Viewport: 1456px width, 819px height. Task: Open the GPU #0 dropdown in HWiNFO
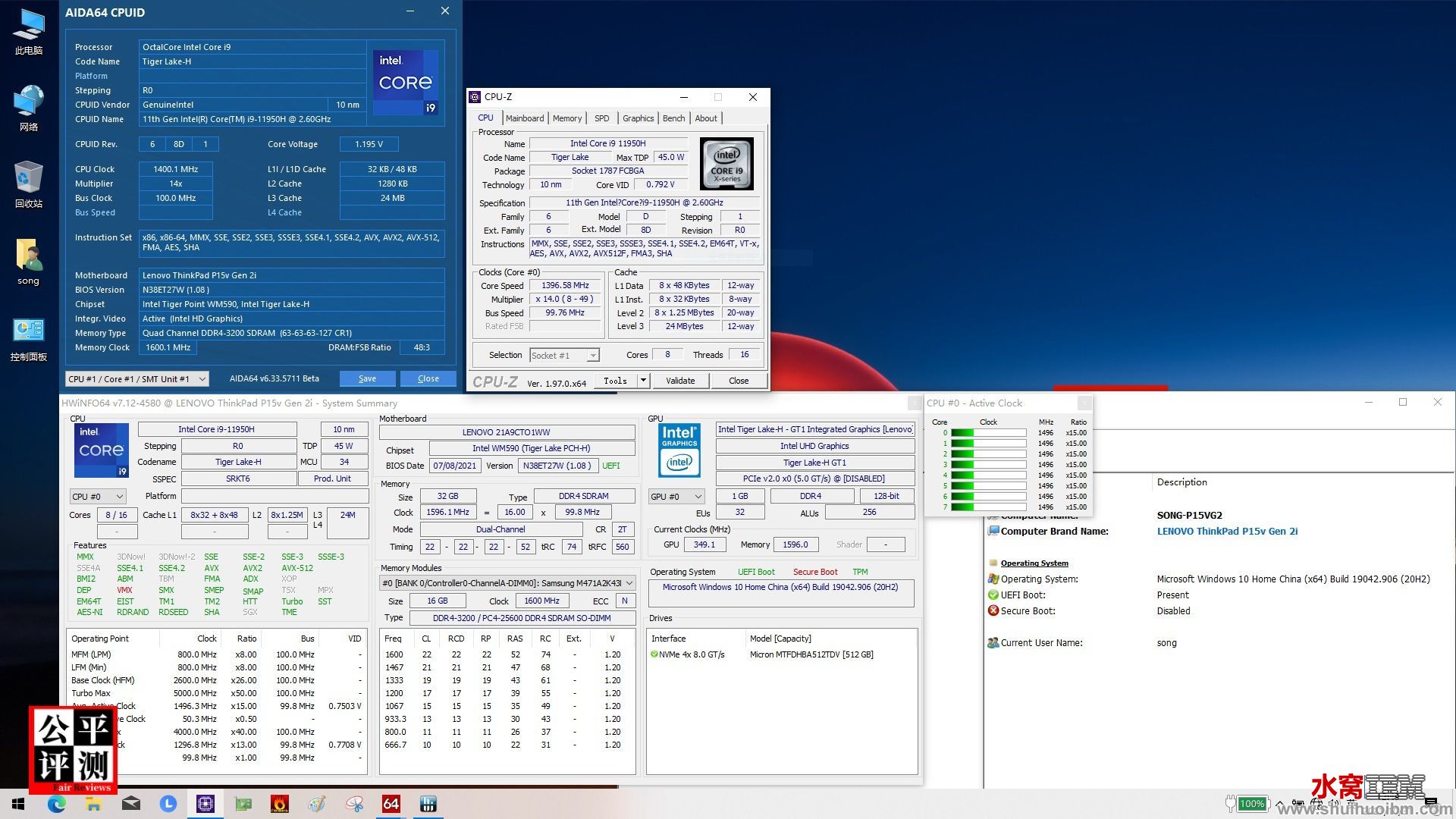tap(676, 497)
